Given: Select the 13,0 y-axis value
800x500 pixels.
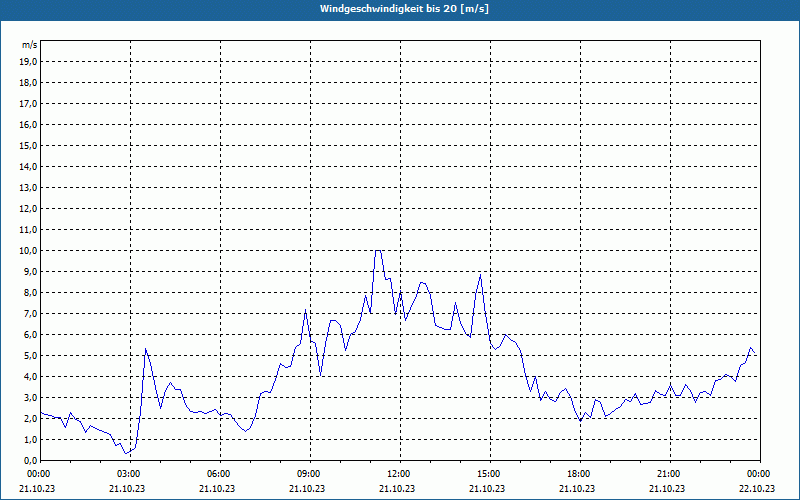Looking at the screenshot, I should tap(28, 187).
